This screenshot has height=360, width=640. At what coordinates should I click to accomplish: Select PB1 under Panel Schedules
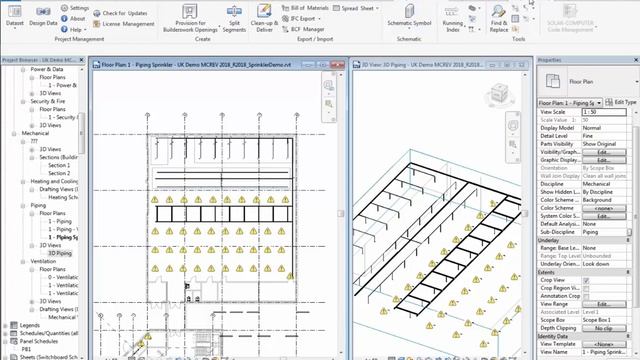tap(26, 349)
